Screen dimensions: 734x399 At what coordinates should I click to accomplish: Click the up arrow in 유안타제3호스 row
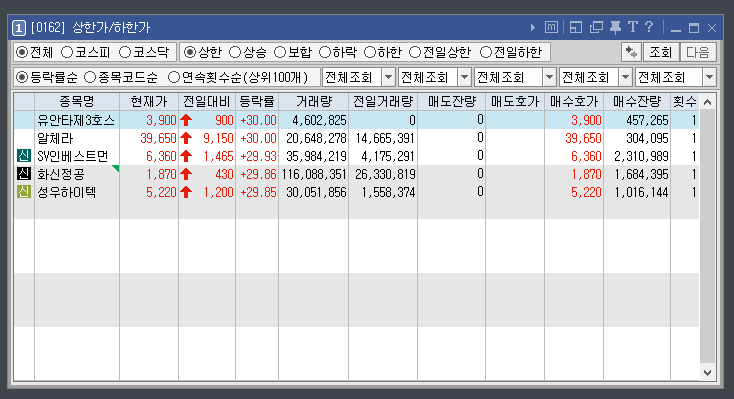click(186, 120)
